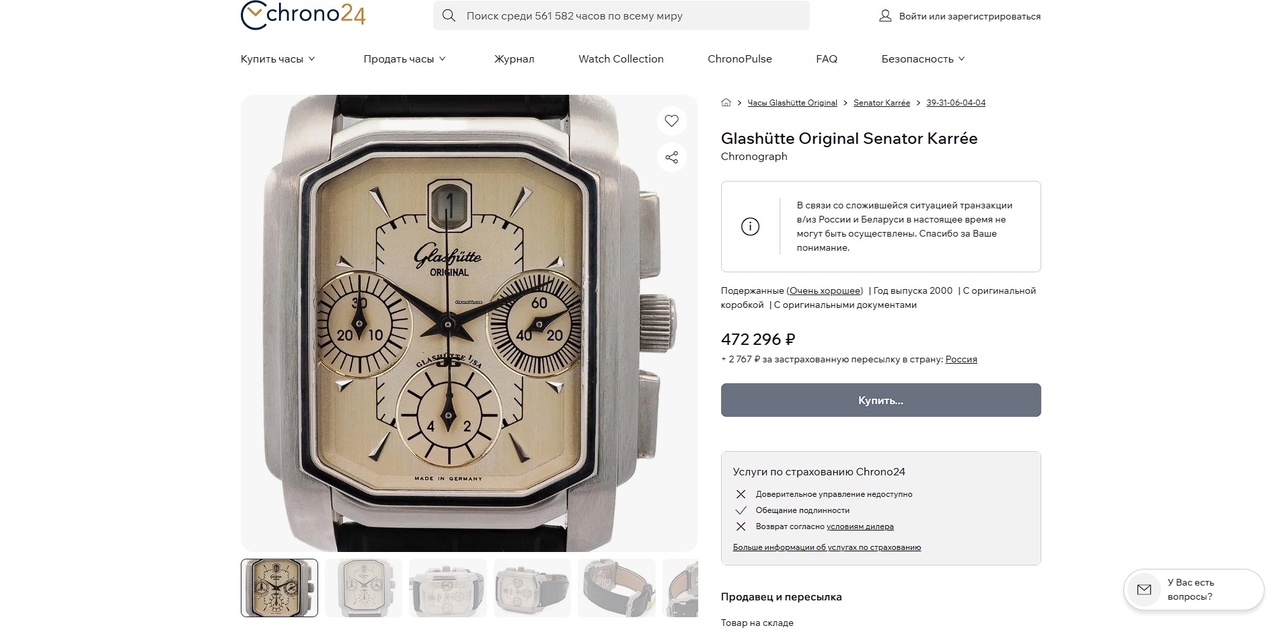Click the info icon in transaction notice

pos(750,227)
